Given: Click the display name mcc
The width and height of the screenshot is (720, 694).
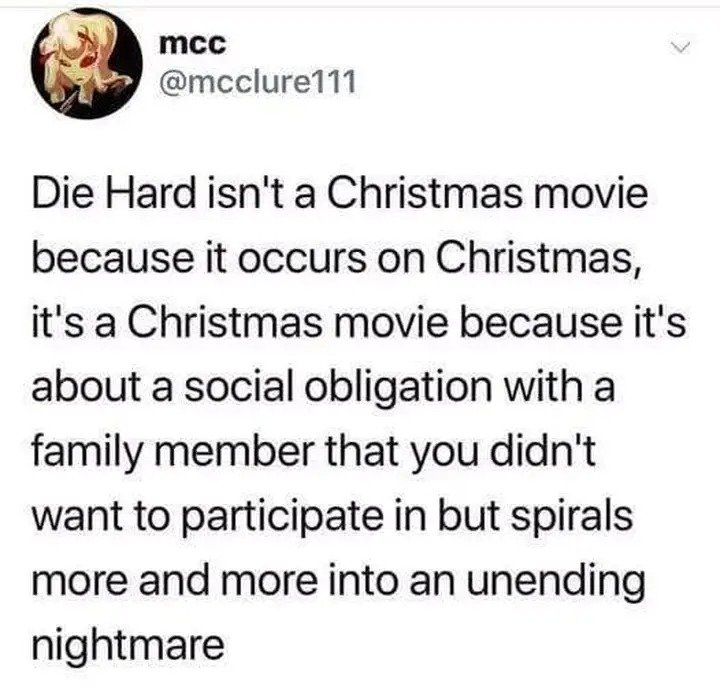Looking at the screenshot, I should 193,44.
